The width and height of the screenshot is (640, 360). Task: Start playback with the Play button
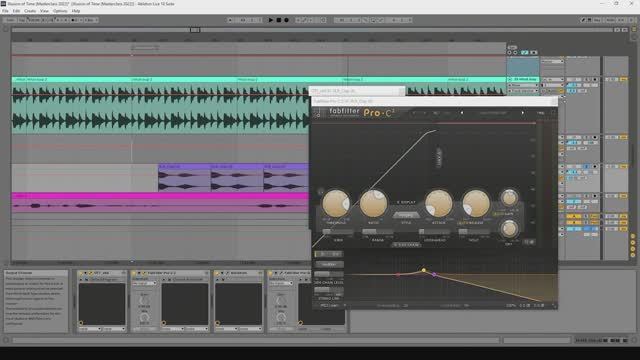tap(271, 20)
